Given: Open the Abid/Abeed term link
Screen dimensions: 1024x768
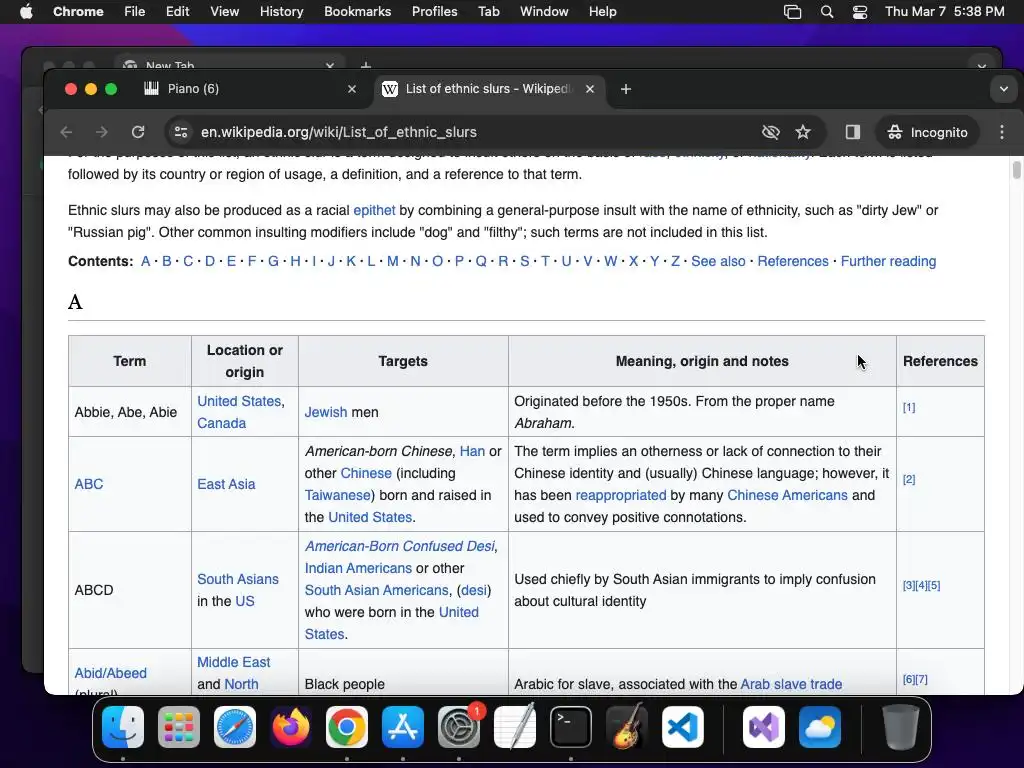Looking at the screenshot, I should [110, 673].
